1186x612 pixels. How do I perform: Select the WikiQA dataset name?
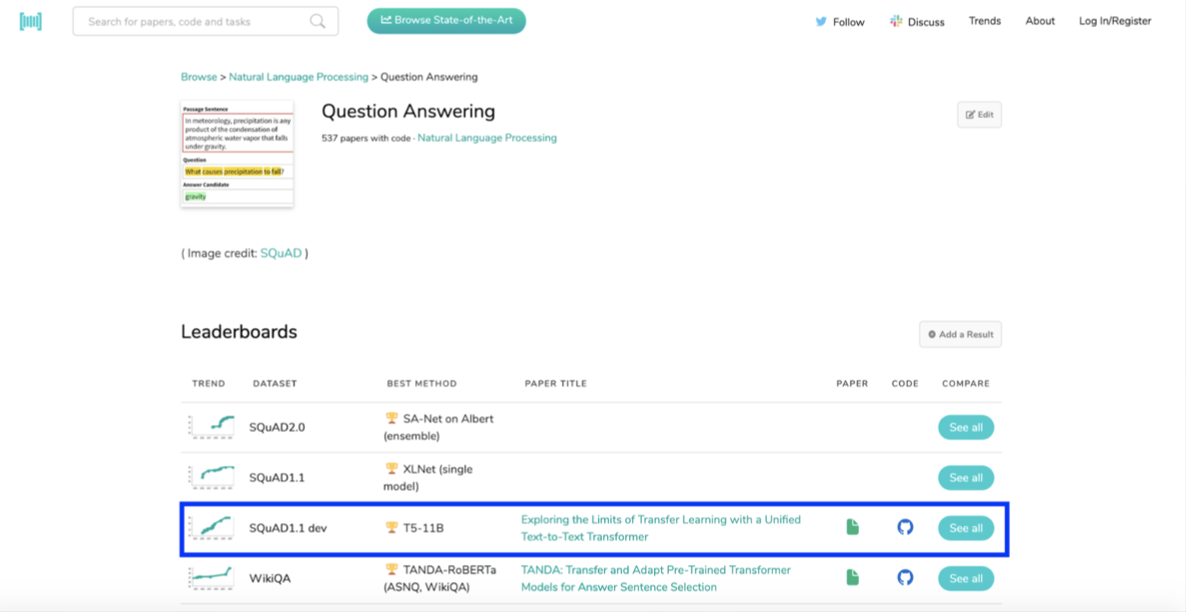[271, 579]
